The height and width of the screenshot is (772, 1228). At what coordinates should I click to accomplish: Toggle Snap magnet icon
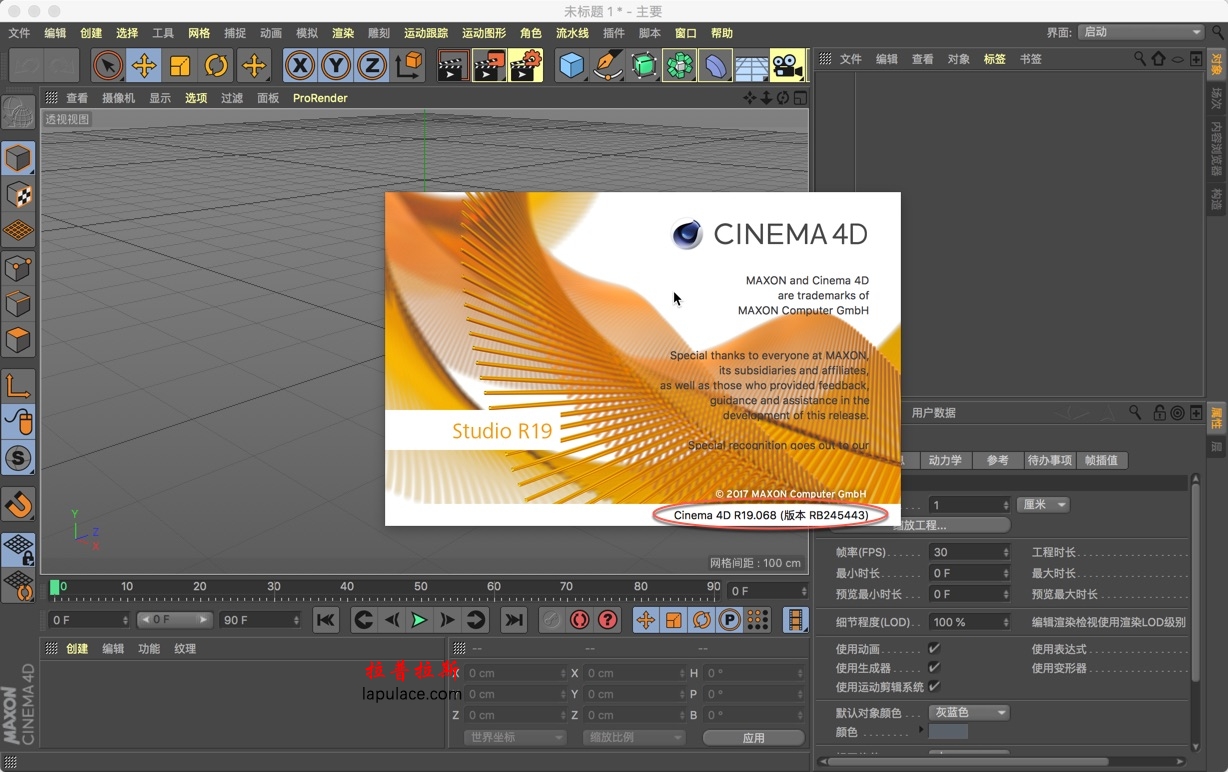18,503
